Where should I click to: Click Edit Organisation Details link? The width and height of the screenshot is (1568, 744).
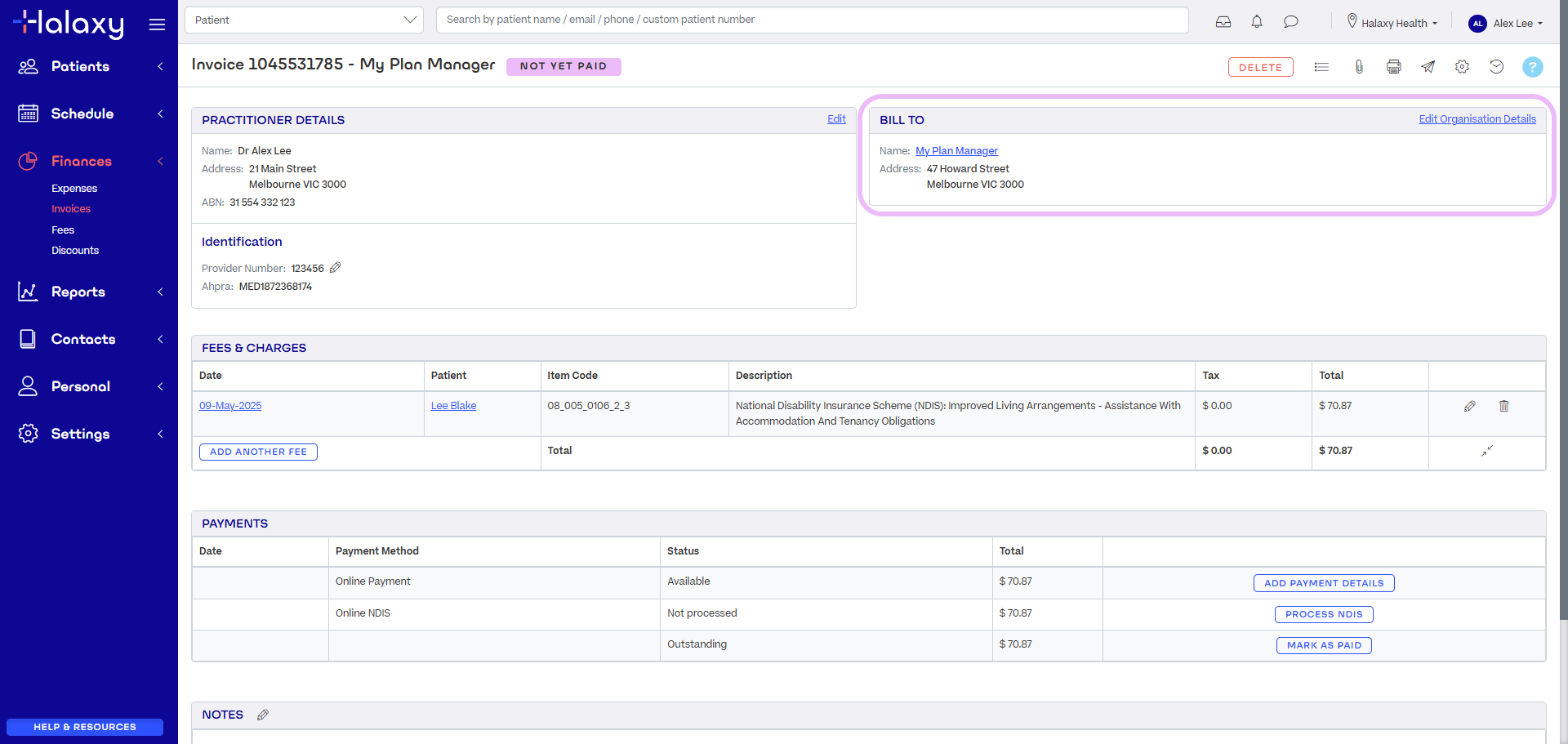click(x=1477, y=119)
